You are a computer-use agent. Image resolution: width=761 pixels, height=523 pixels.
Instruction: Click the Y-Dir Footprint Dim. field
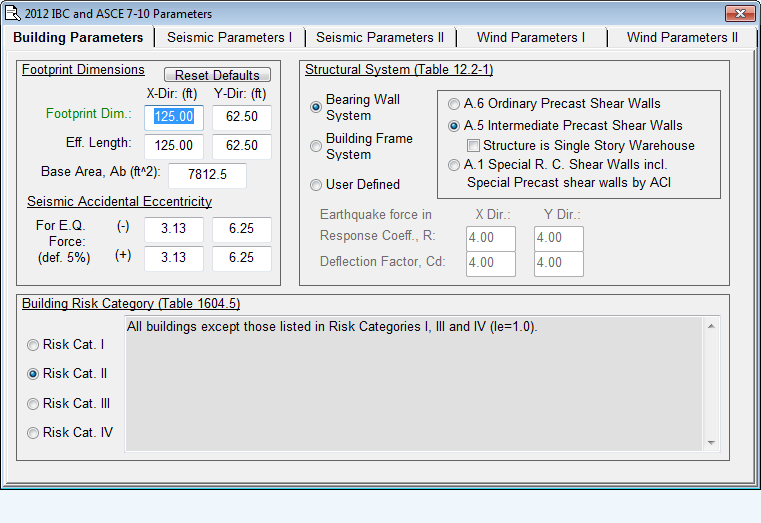242,117
